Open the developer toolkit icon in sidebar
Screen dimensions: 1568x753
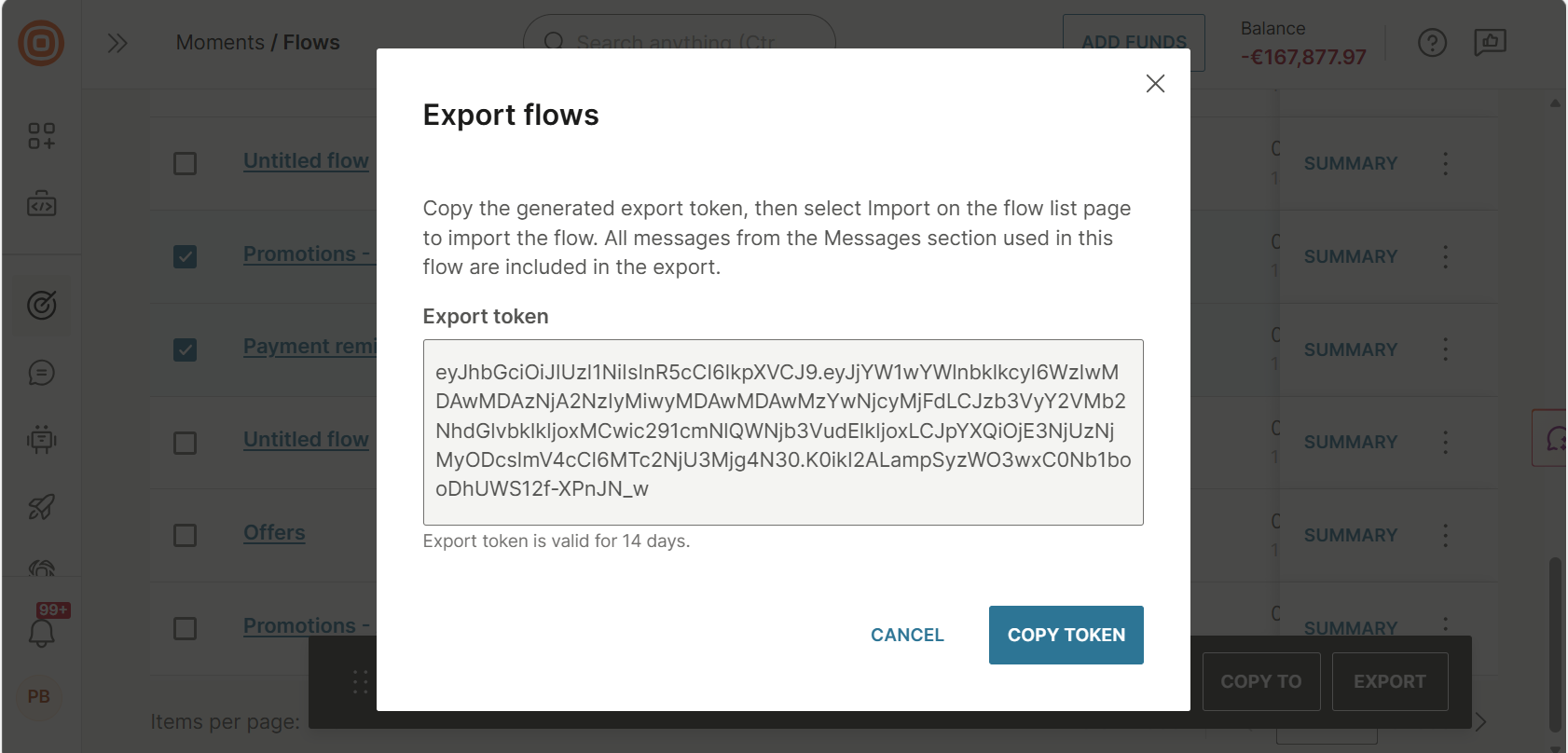click(x=41, y=204)
